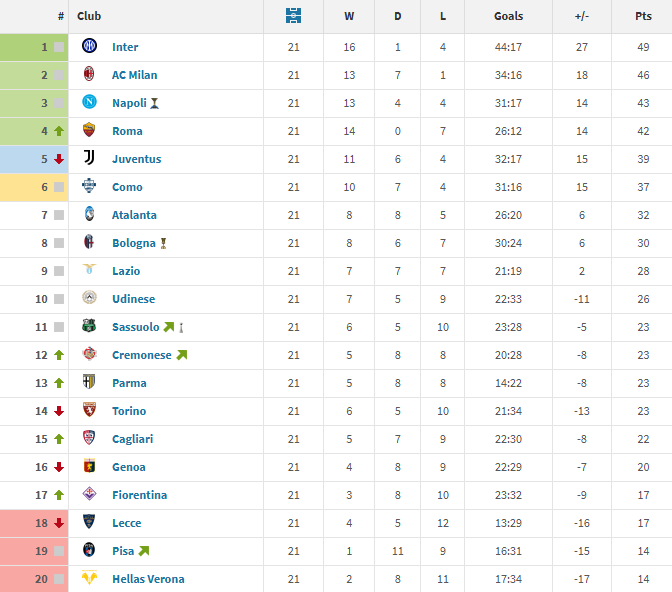The image size is (672, 592).
Task: Click the +/- goal difference header
Action: 581,16
